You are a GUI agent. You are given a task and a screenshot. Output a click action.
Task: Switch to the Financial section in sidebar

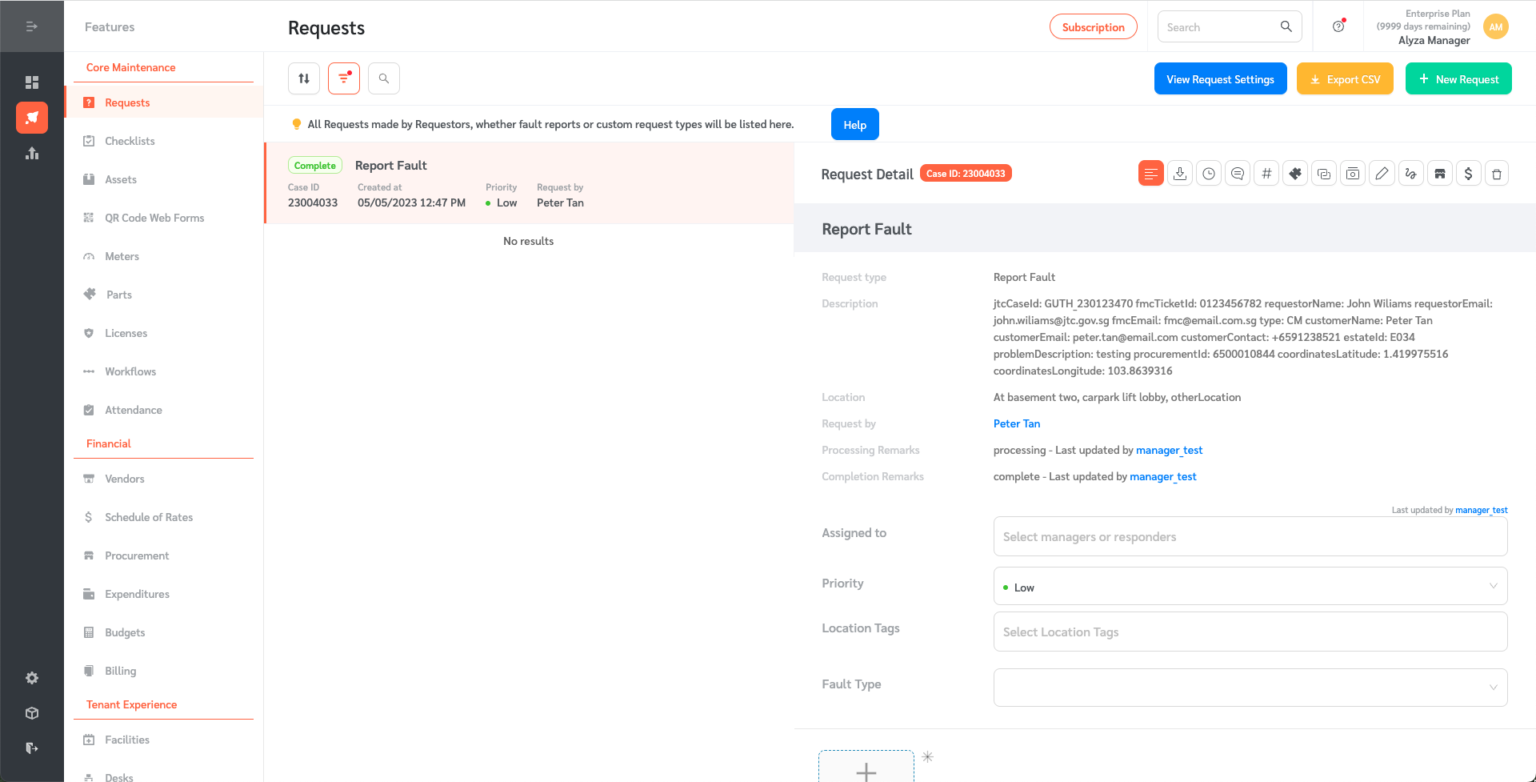click(107, 443)
